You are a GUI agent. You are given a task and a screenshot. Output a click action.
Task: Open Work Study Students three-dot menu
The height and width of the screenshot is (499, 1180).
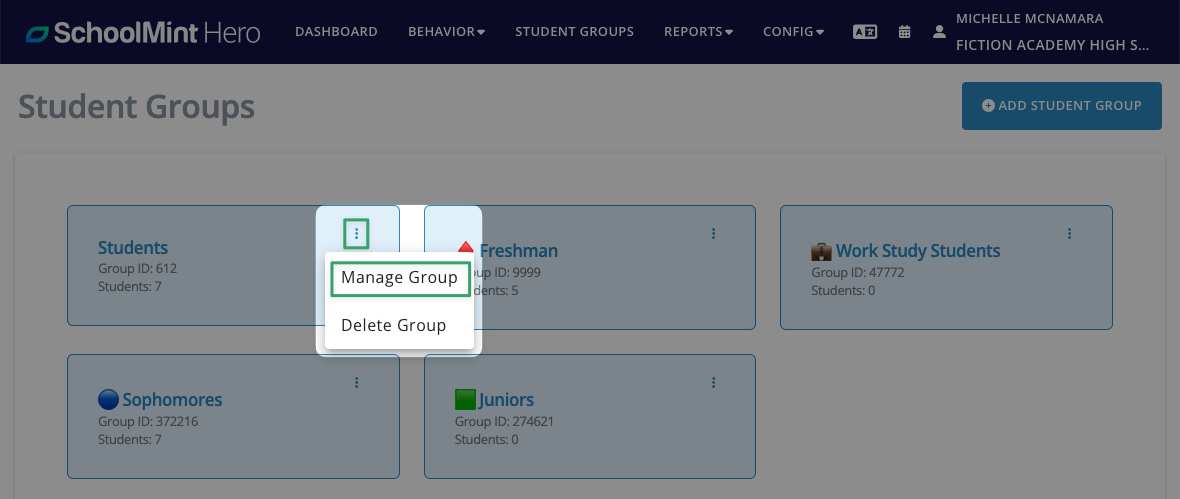pos(1069,234)
